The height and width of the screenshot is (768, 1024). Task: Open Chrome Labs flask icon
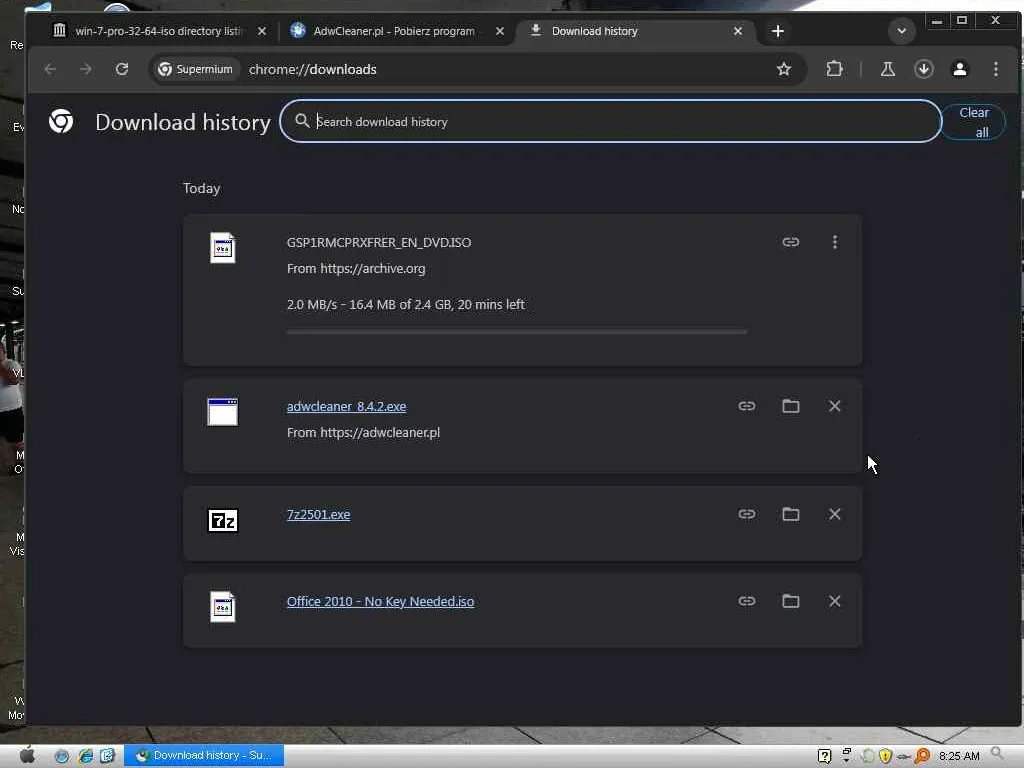[888, 69]
